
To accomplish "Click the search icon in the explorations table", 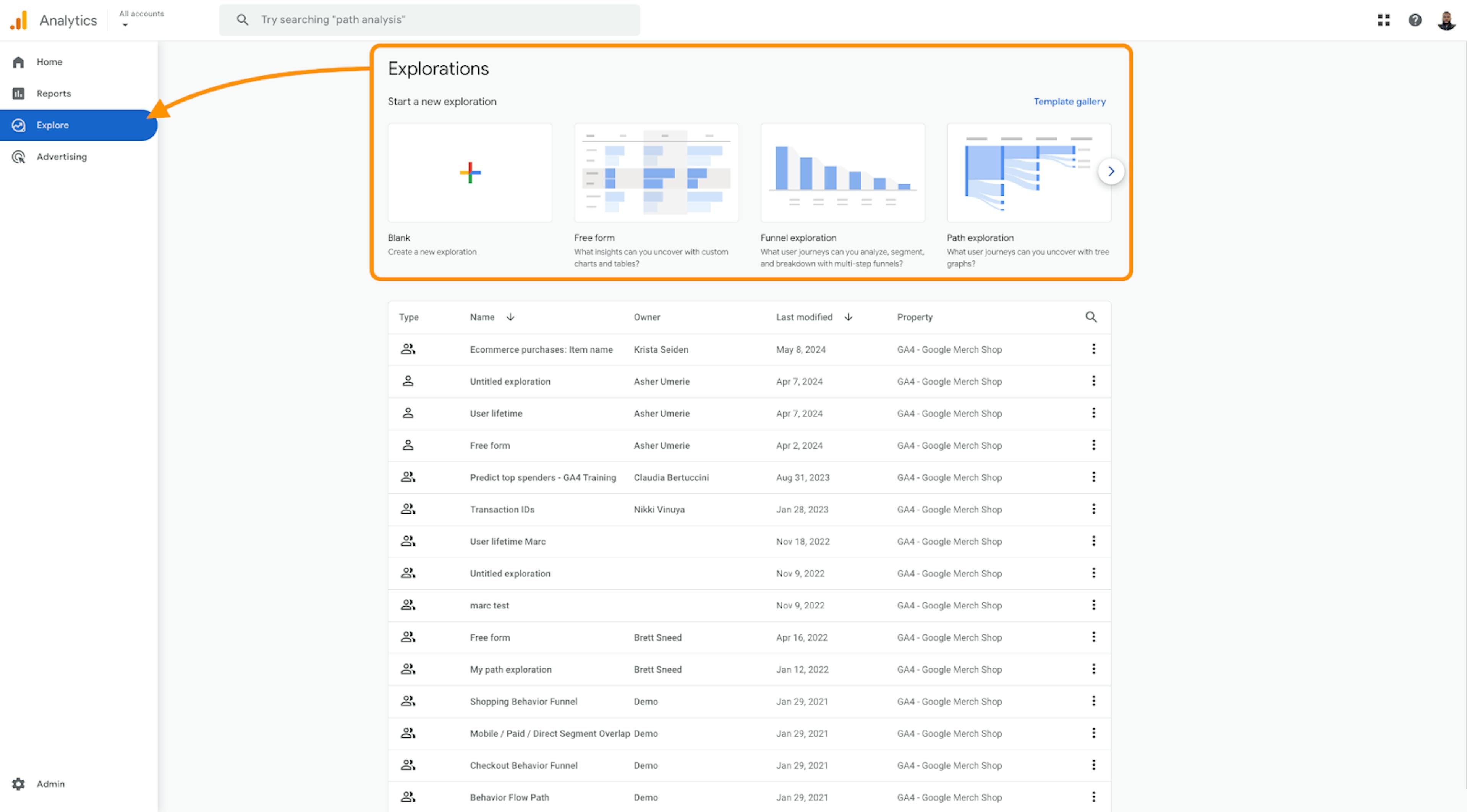I will [x=1091, y=317].
